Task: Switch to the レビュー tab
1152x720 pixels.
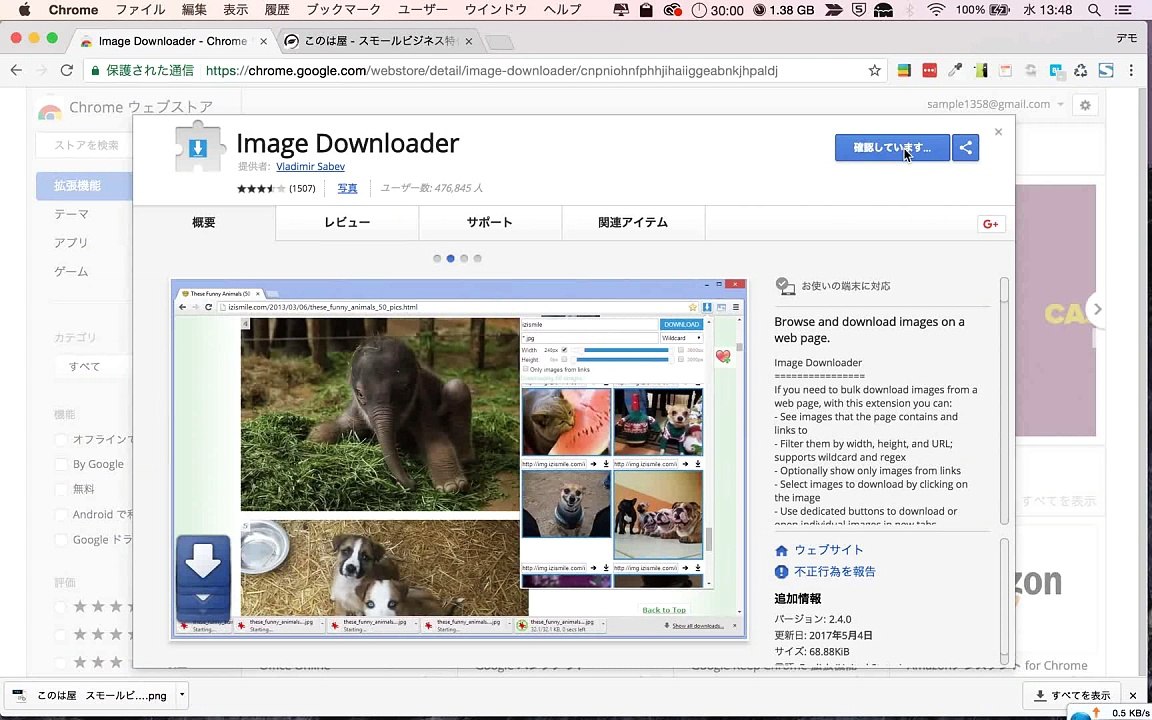Action: [x=348, y=223]
